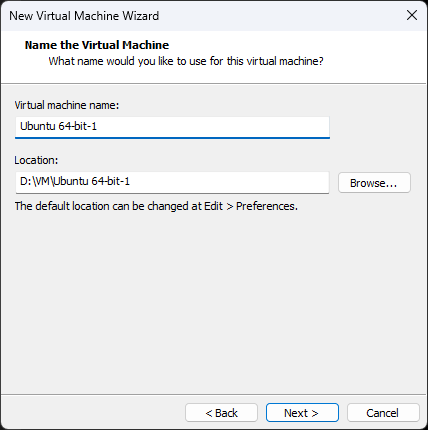Click the empty gray area below the hint

(x=213, y=300)
